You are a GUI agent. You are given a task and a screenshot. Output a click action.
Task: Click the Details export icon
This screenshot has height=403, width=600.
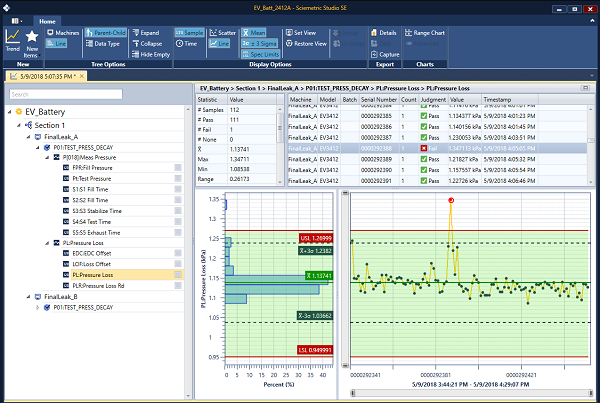[x=385, y=33]
